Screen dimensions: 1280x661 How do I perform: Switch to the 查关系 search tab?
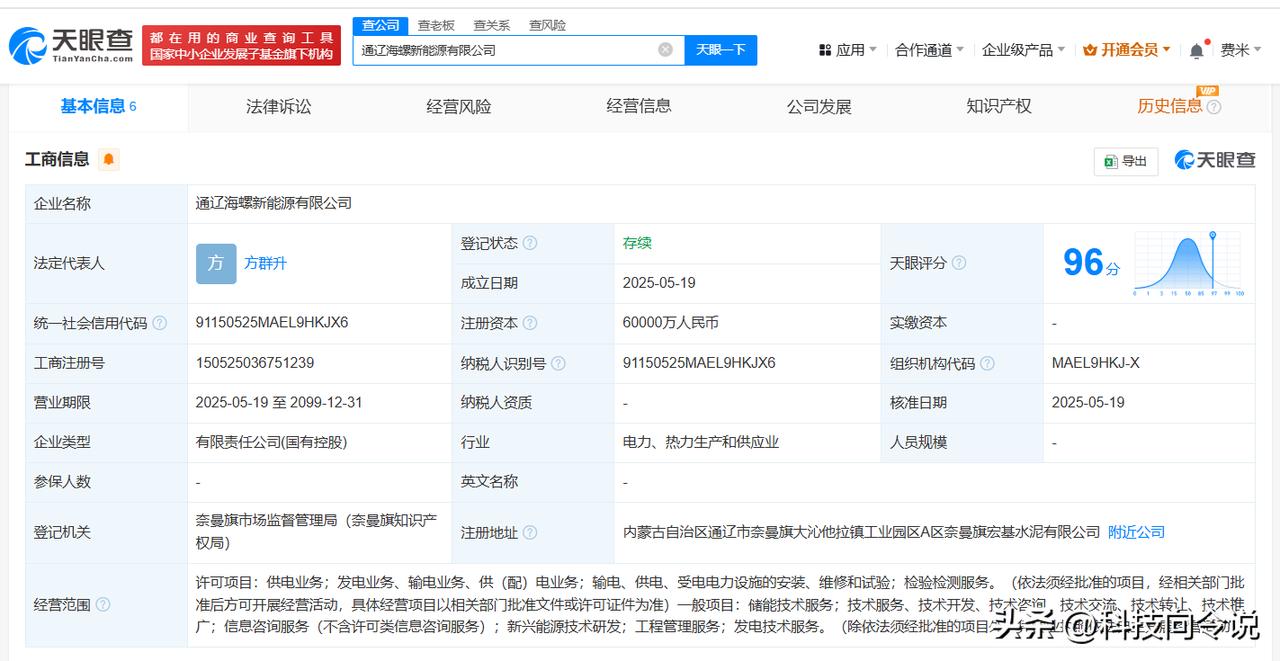click(x=491, y=25)
